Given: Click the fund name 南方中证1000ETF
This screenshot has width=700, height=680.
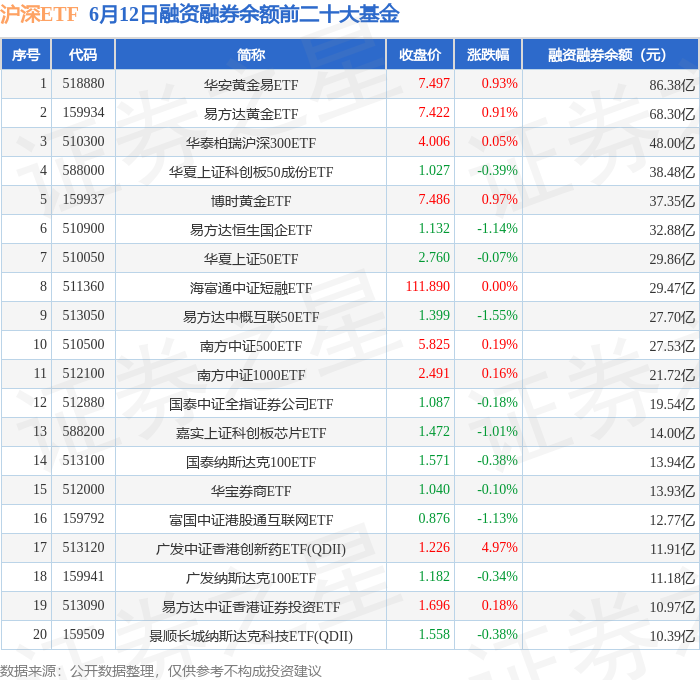Looking at the screenshot, I should [251, 375].
